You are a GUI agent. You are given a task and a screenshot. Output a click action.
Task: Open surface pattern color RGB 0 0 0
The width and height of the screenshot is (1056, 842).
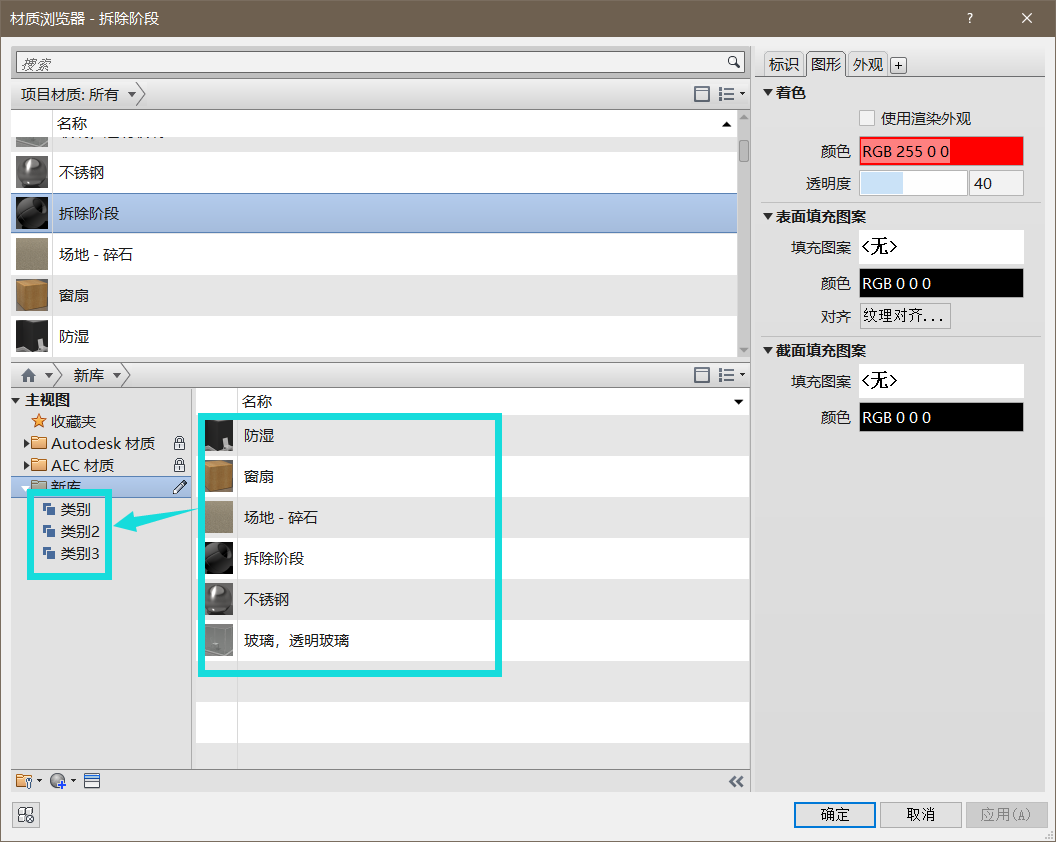[942, 283]
